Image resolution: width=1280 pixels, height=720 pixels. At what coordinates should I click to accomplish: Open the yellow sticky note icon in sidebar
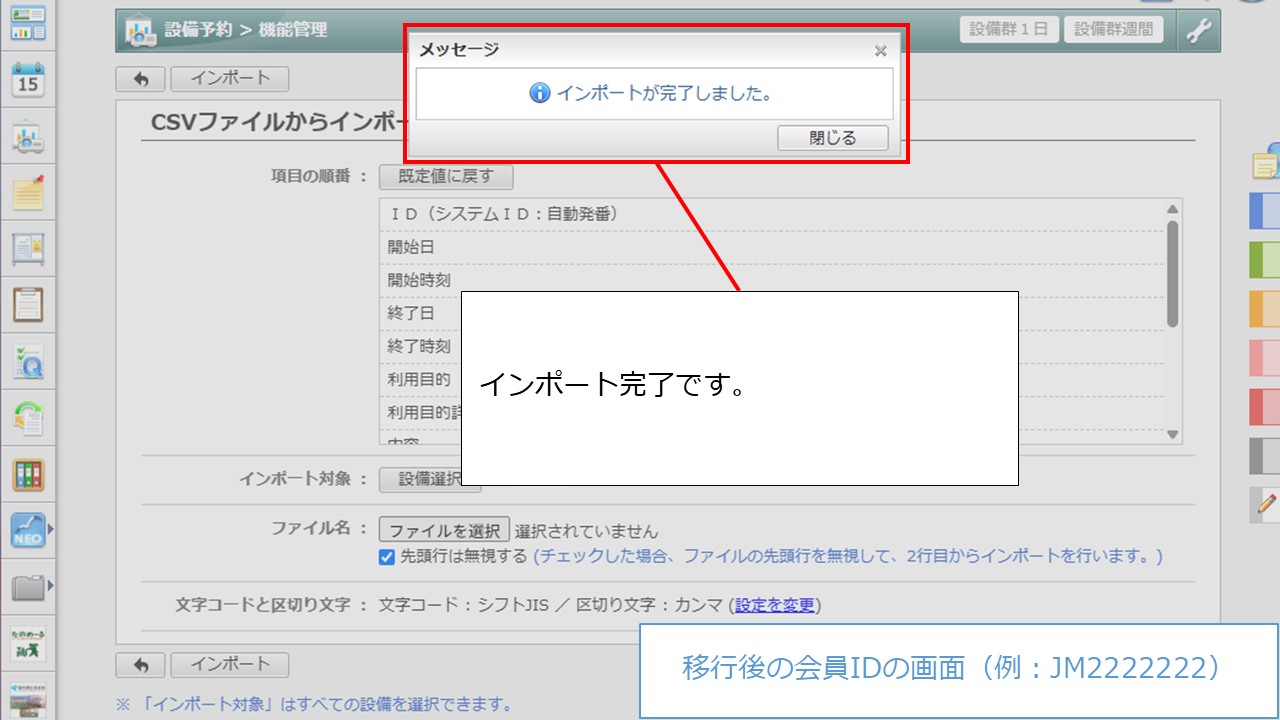[28, 191]
